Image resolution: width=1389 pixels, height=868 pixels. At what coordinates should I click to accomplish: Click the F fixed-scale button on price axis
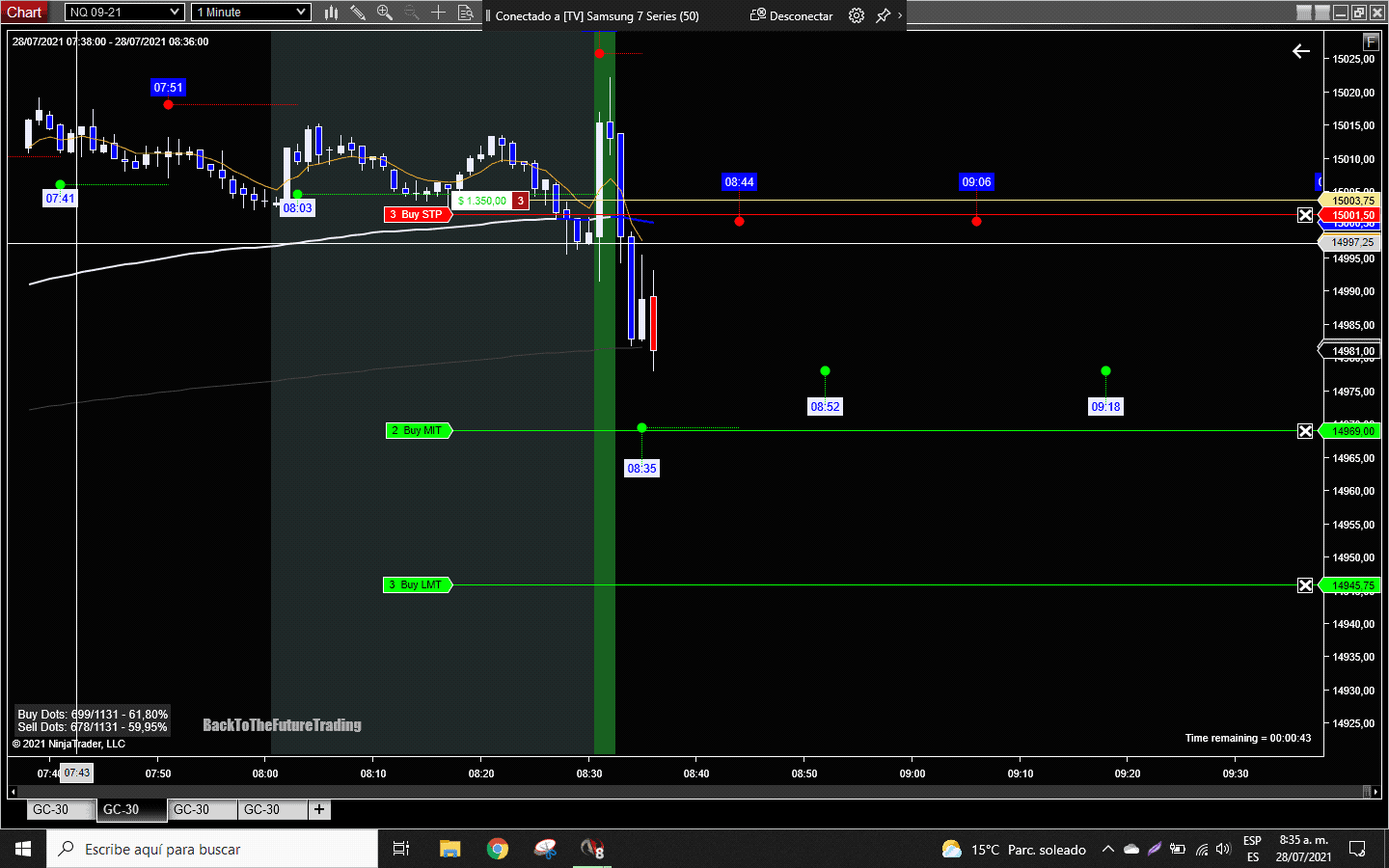pyautogui.click(x=1371, y=41)
